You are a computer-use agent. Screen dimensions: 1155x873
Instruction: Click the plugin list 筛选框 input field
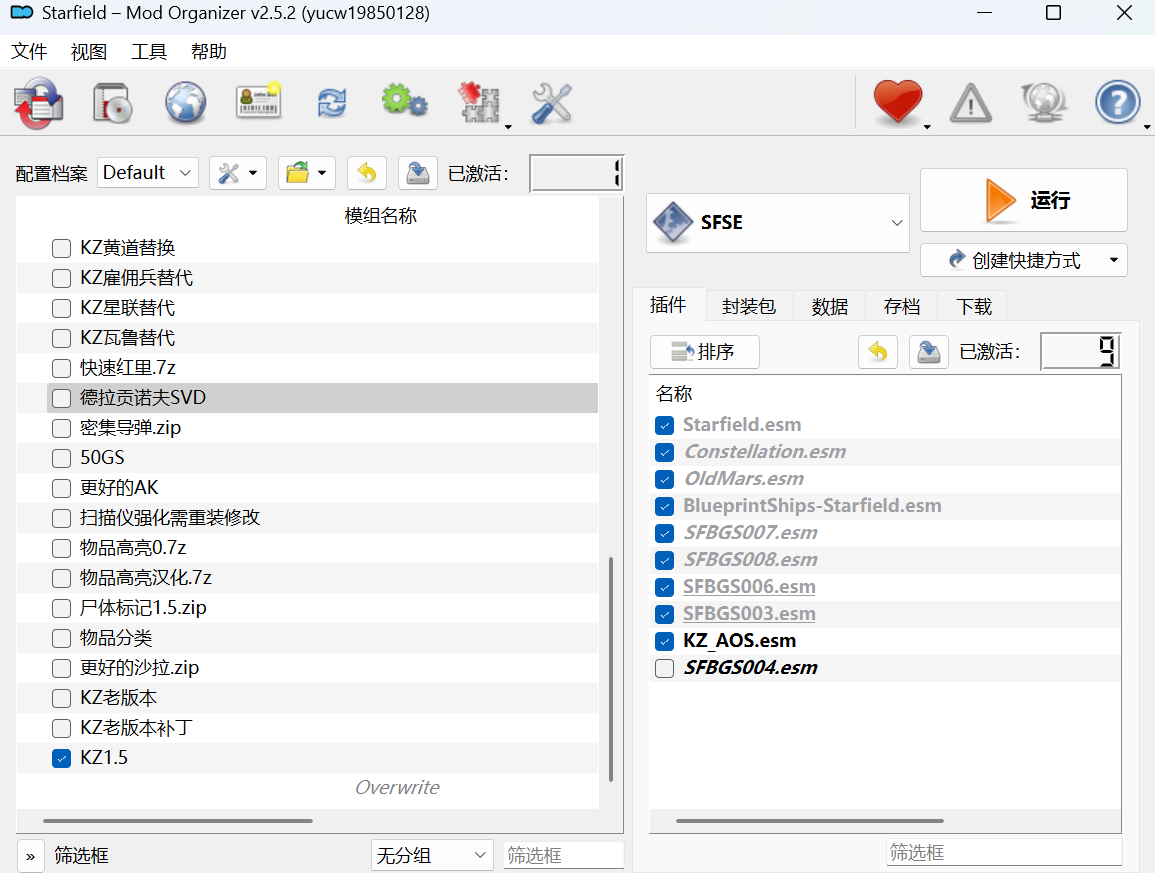1004,852
